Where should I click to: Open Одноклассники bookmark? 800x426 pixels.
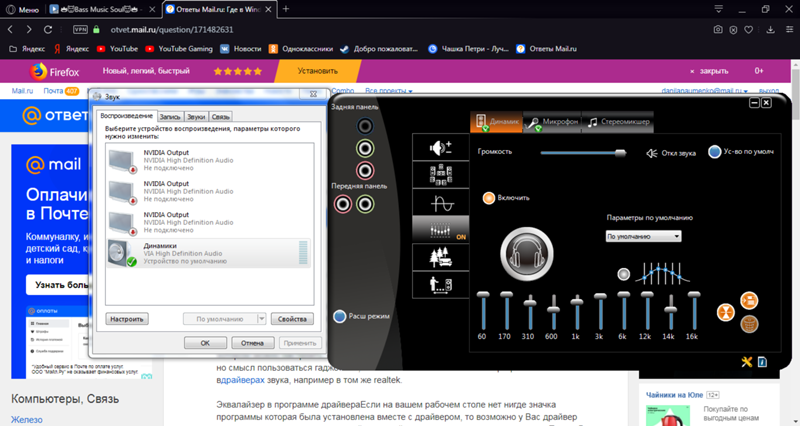tap(302, 49)
